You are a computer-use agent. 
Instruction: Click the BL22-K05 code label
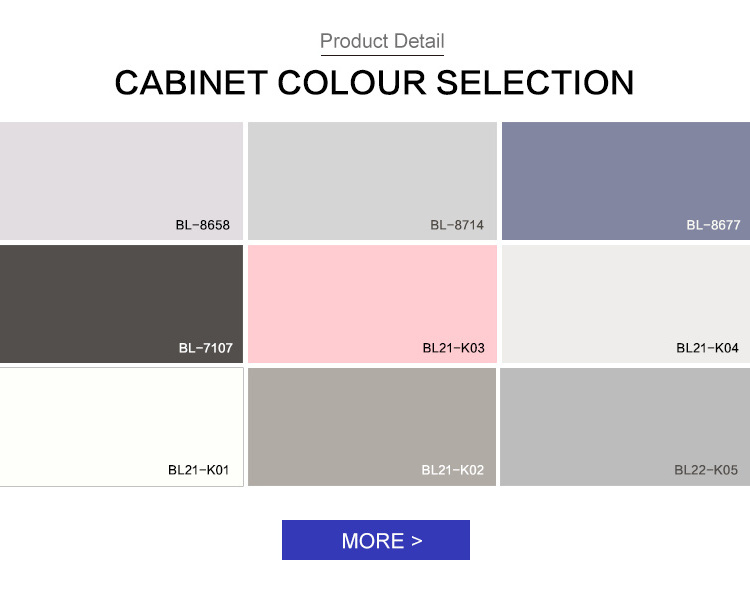pyautogui.click(x=706, y=470)
